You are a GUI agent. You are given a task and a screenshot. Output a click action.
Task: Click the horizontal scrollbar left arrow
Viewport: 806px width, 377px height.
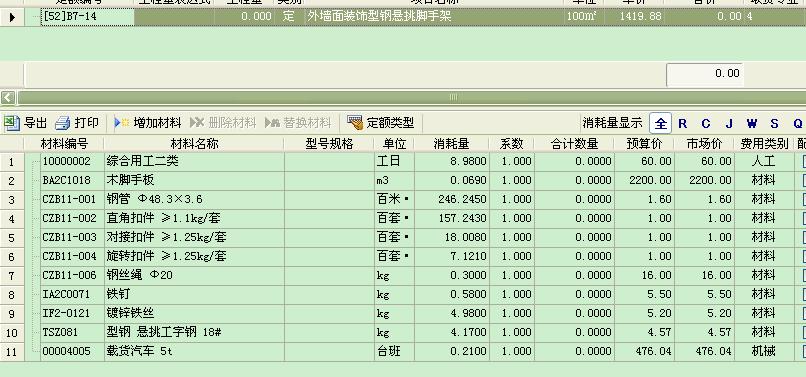tap(8, 97)
